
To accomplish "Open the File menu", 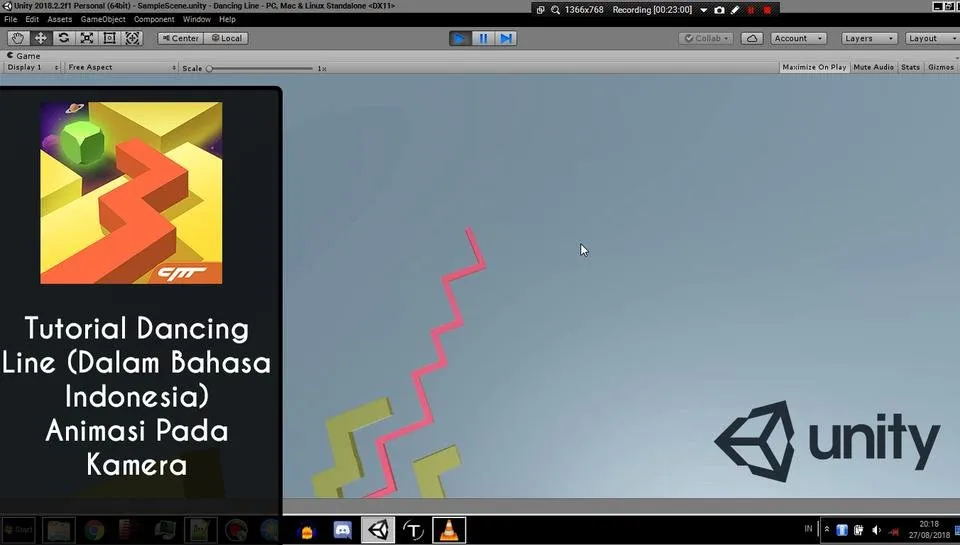I will point(11,19).
